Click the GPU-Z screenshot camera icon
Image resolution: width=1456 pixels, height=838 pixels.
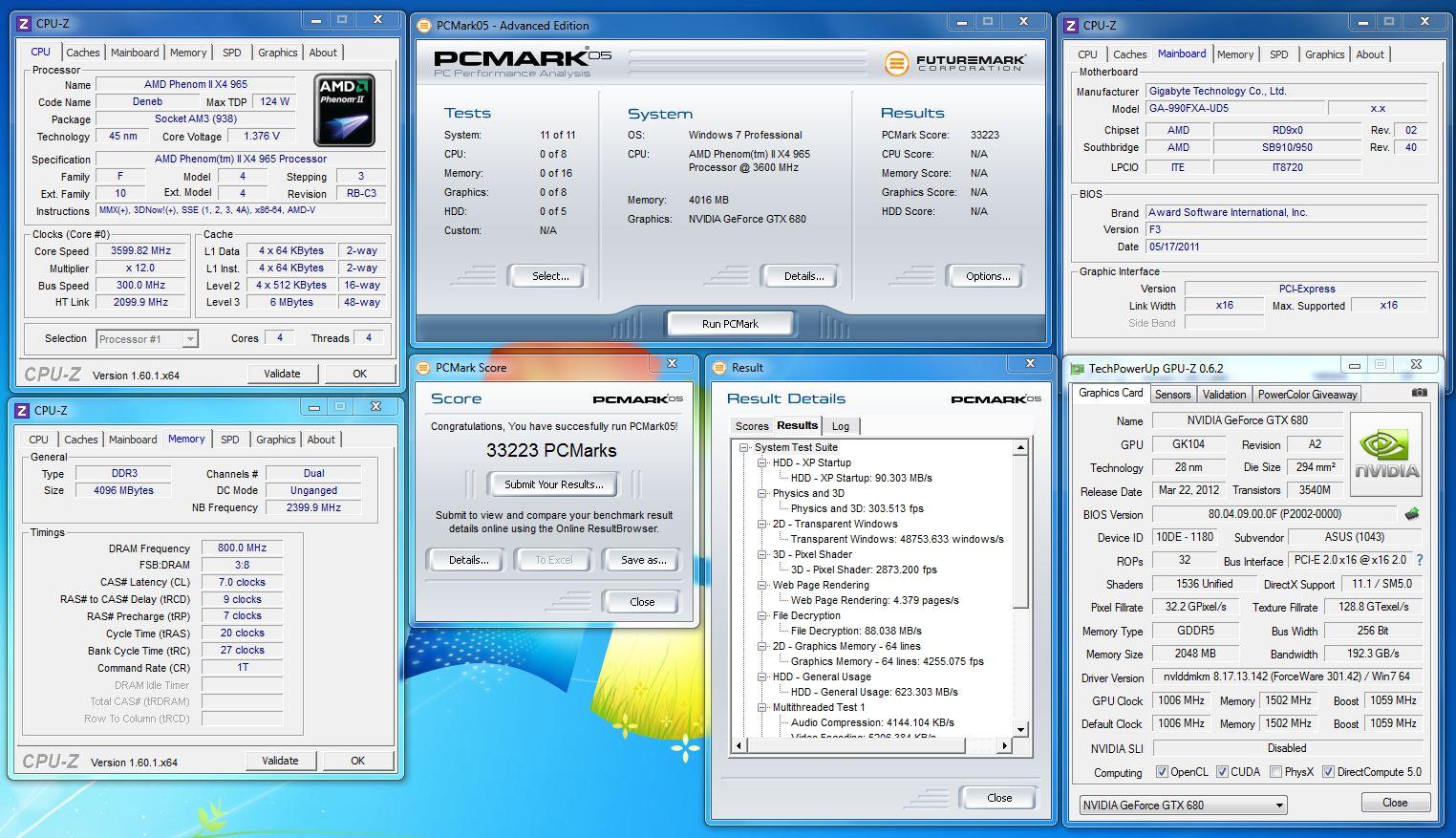[1420, 393]
